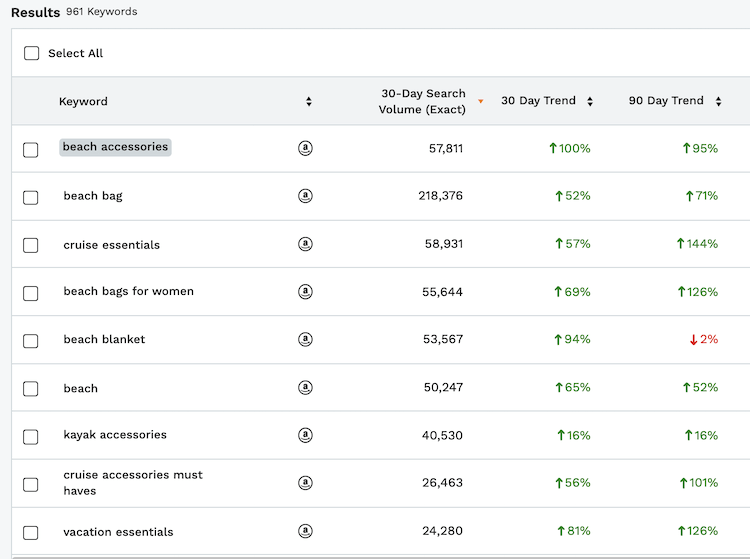Open Amazon icon for beach accessories row
The image size is (750, 559).
(305, 148)
